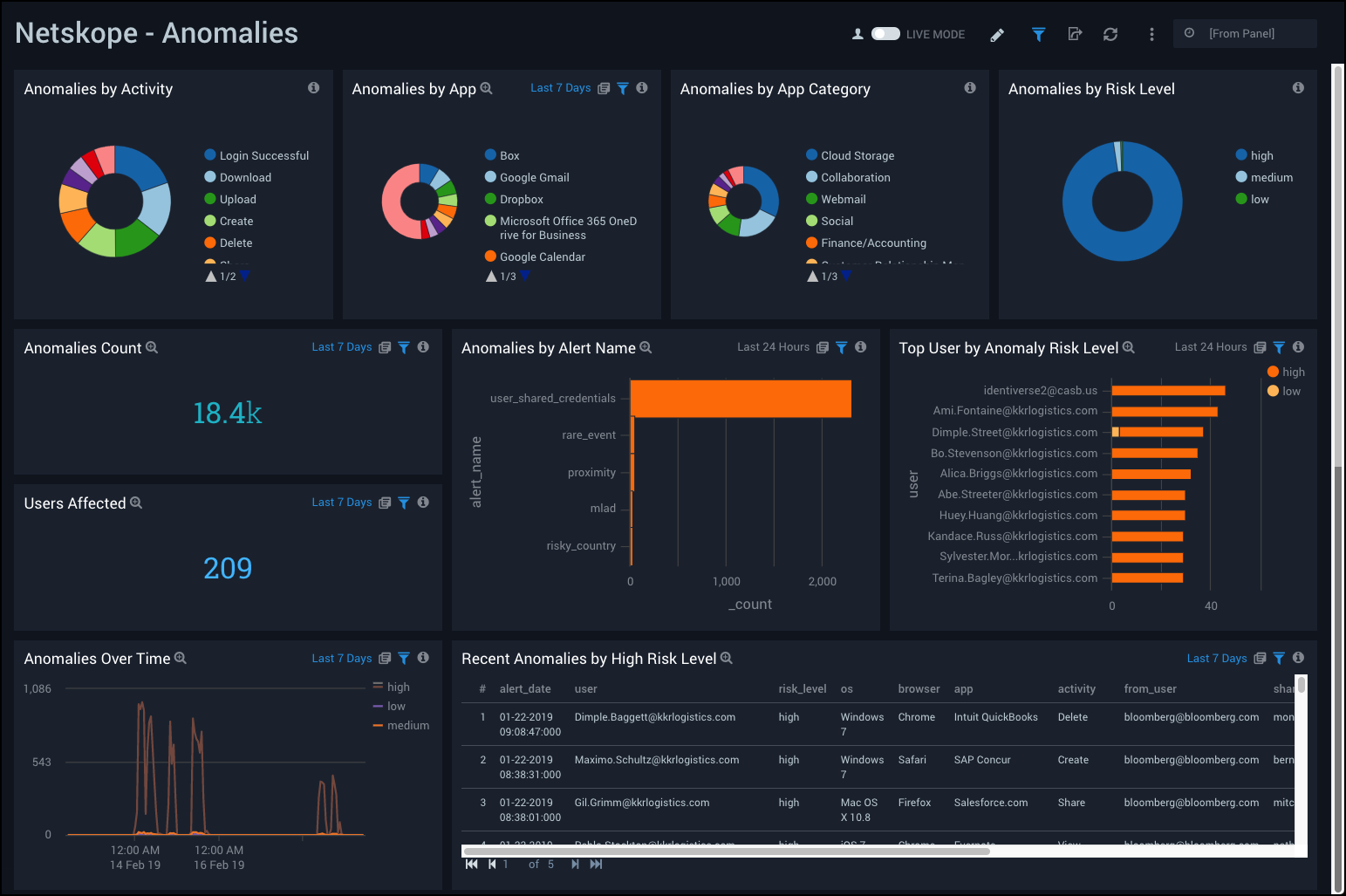Open the global filter icon in the header
This screenshot has width=1346, height=896.
pos(1038,34)
